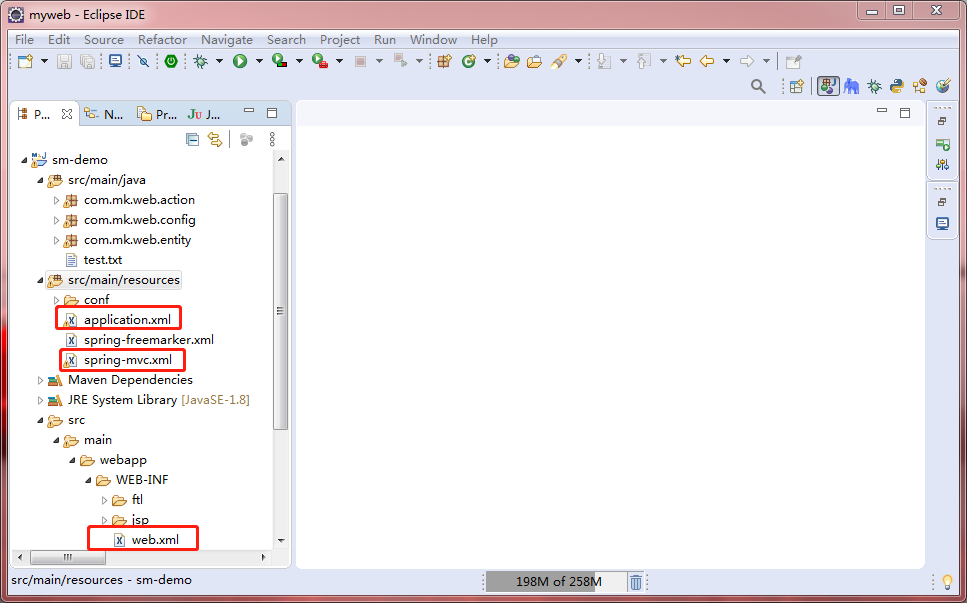Expand the com.mk.web.action package
967x603 pixels.
(56, 200)
